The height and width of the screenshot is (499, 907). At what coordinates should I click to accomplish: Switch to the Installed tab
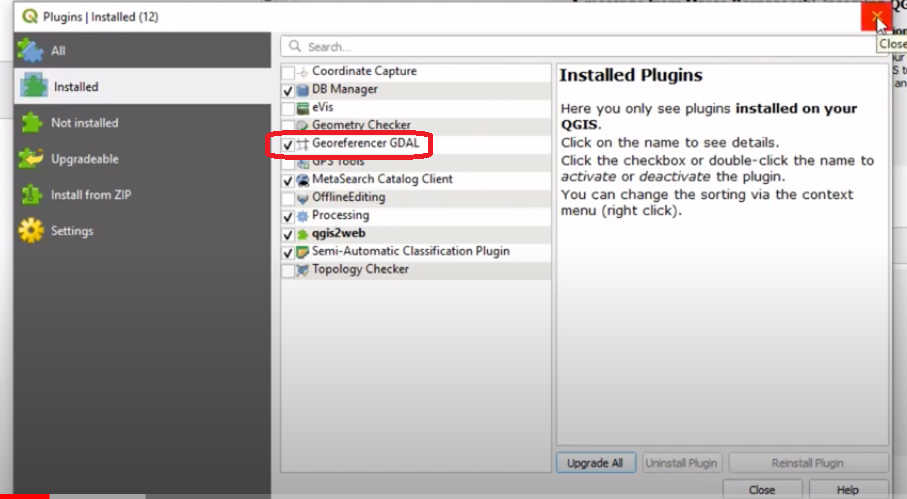[x=142, y=86]
